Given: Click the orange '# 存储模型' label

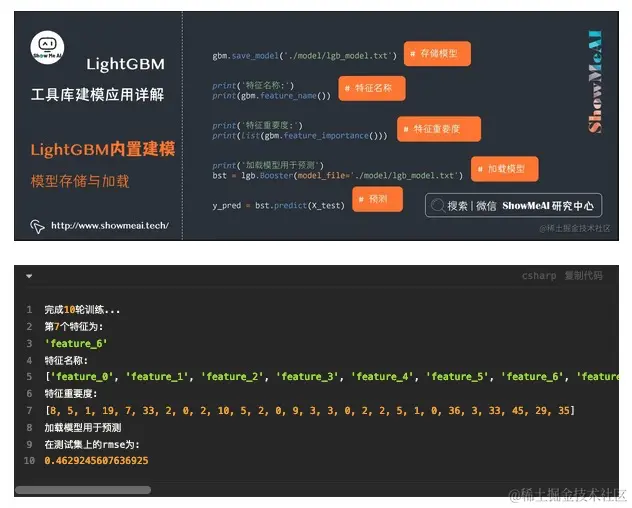Looking at the screenshot, I should pyautogui.click(x=437, y=54).
